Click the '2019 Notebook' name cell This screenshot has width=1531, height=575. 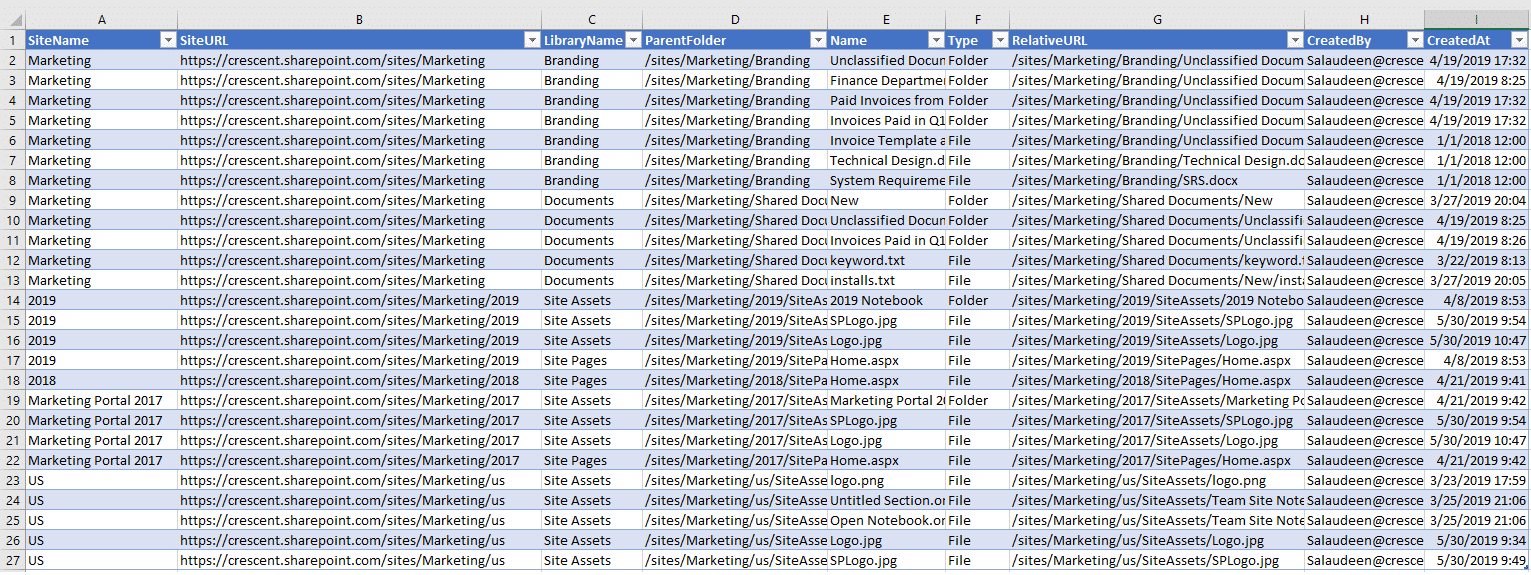click(886, 300)
